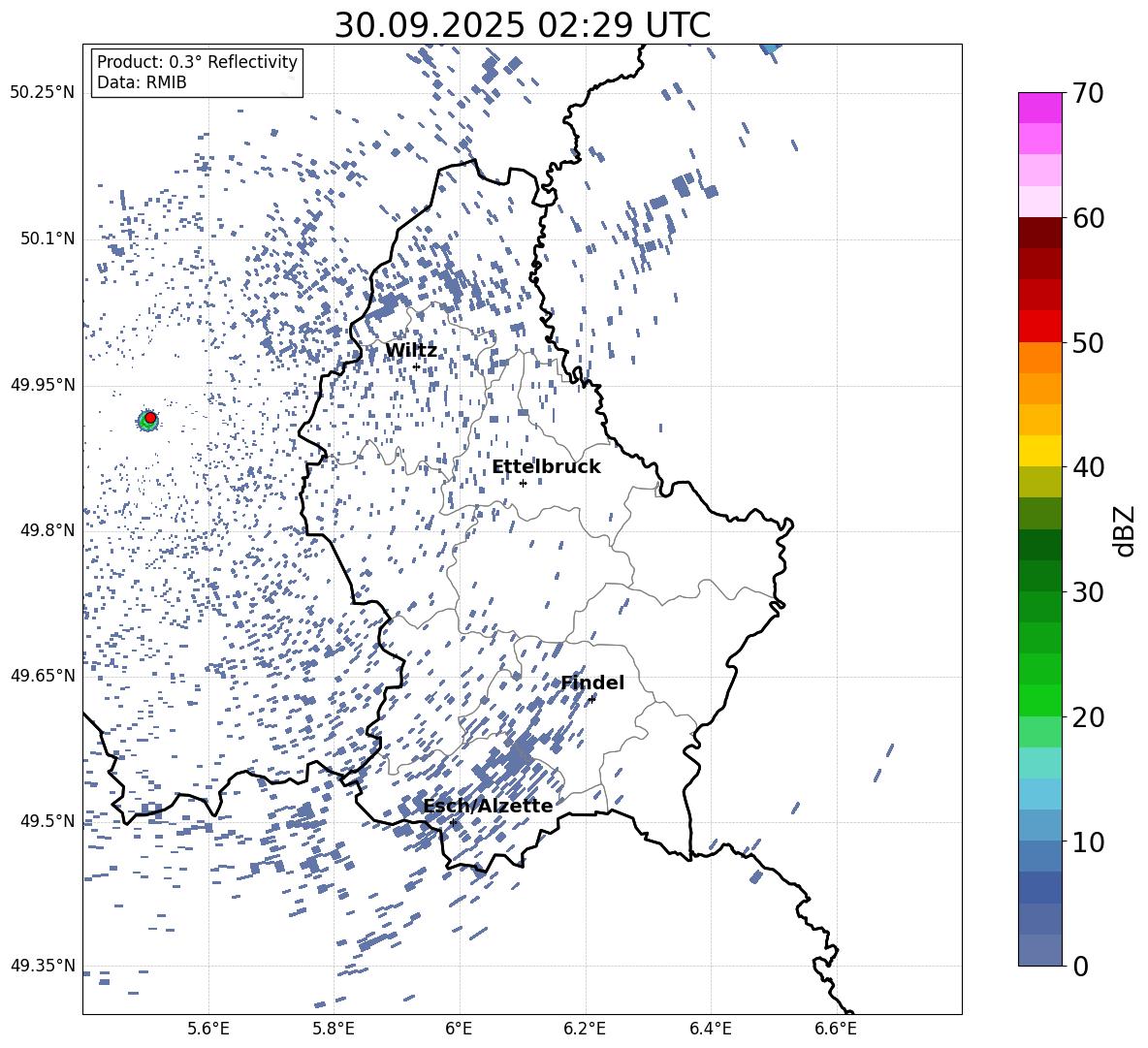The image size is (1148, 1048).
Task: Click the Product: 0.3° Reflectivity text
Action: (197, 62)
